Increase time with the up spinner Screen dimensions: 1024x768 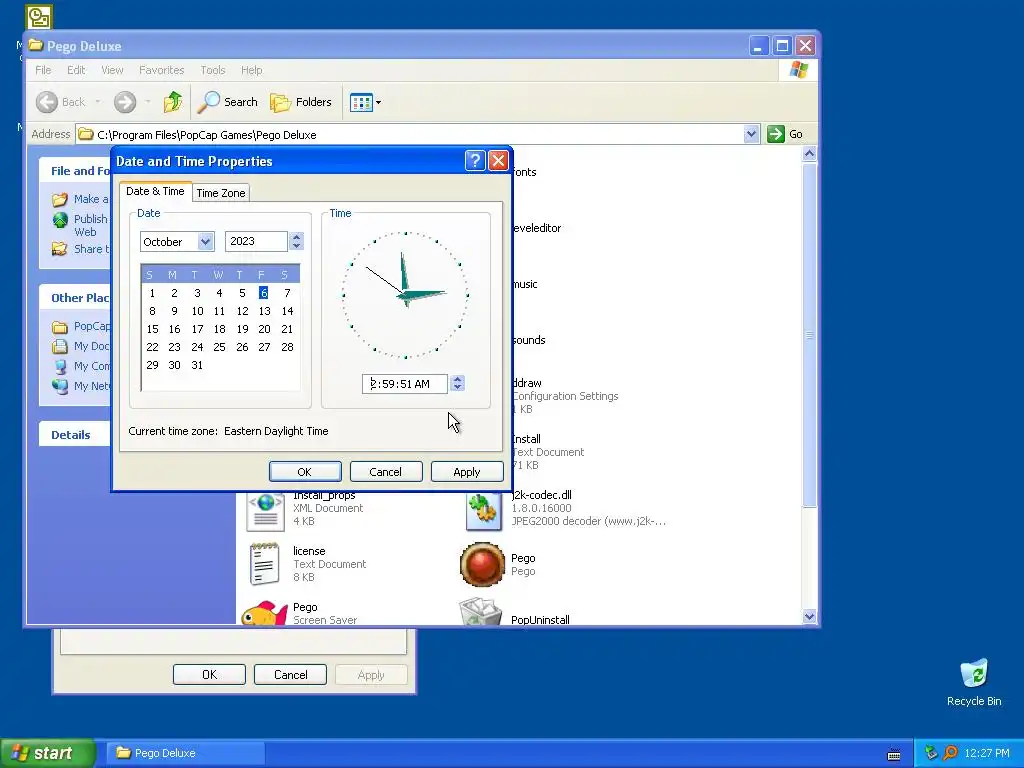pyautogui.click(x=457, y=379)
